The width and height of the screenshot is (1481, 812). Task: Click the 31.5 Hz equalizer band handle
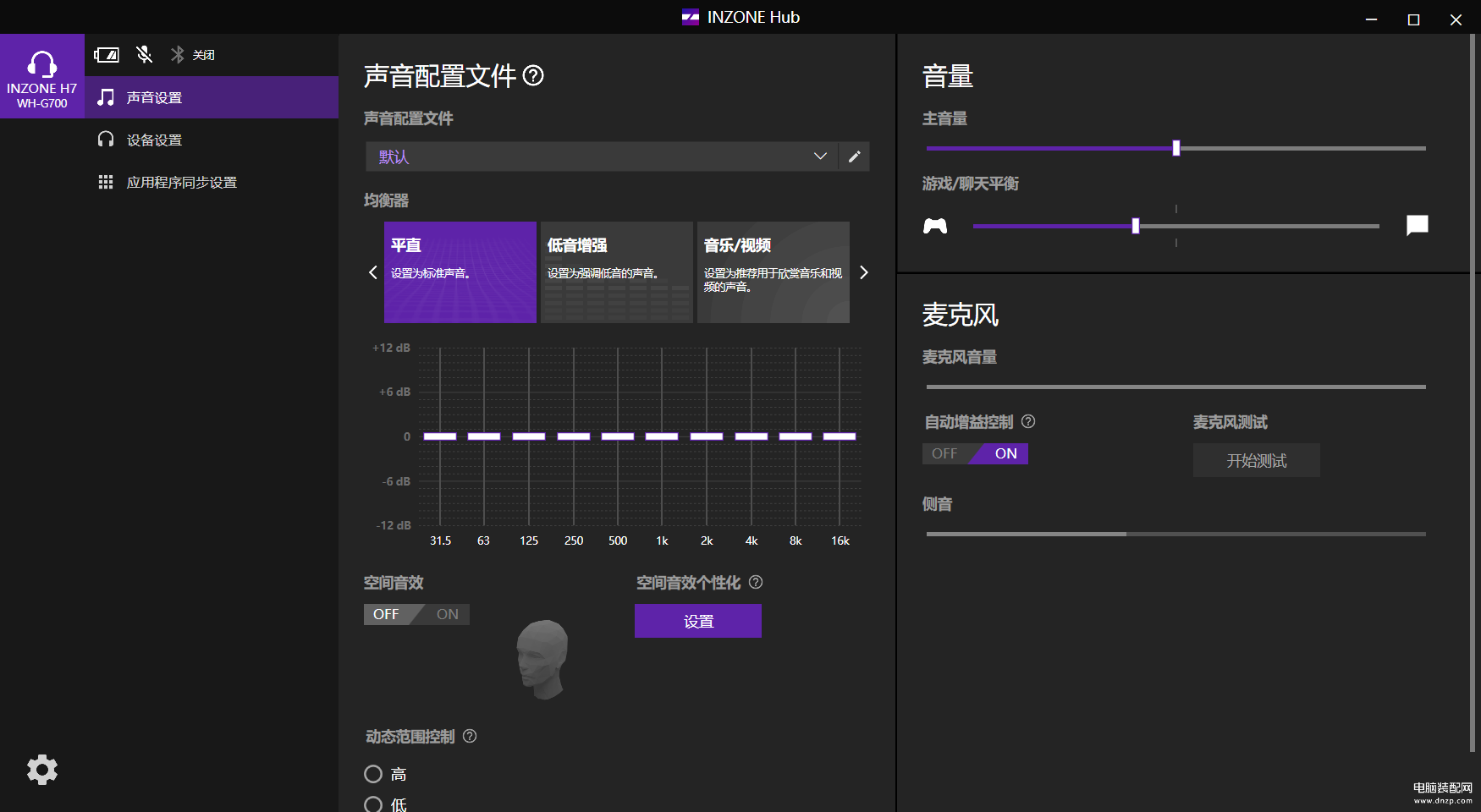pos(440,436)
